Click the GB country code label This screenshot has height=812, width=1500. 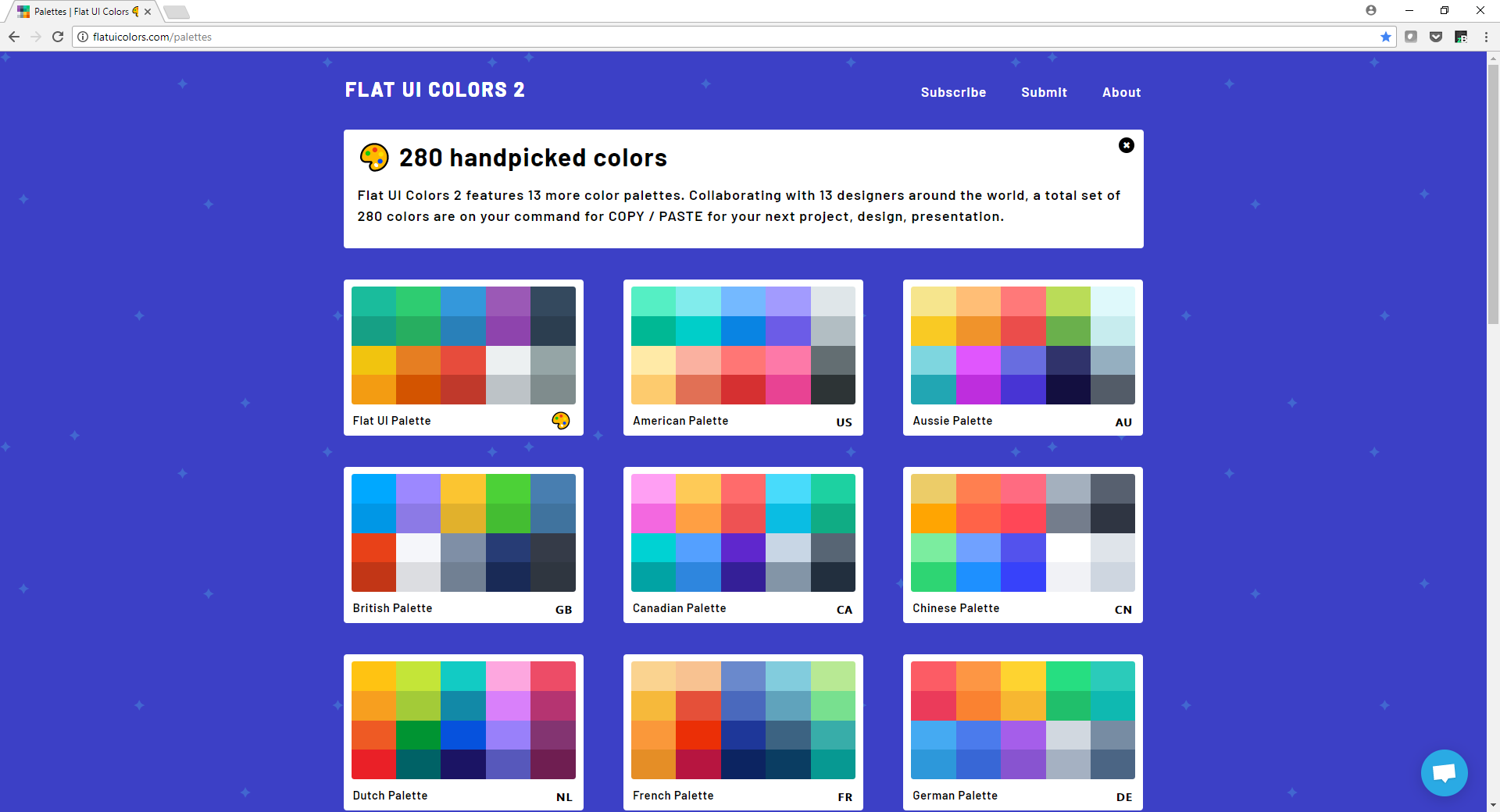[x=563, y=610]
